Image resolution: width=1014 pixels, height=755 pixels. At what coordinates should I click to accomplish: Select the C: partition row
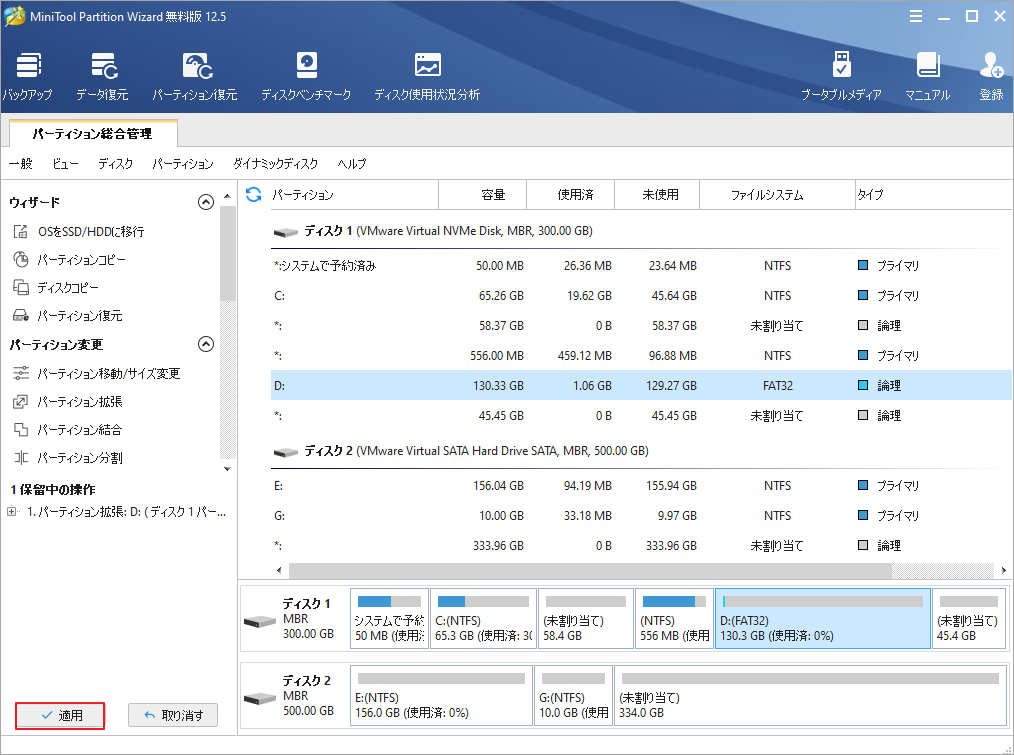coord(640,296)
